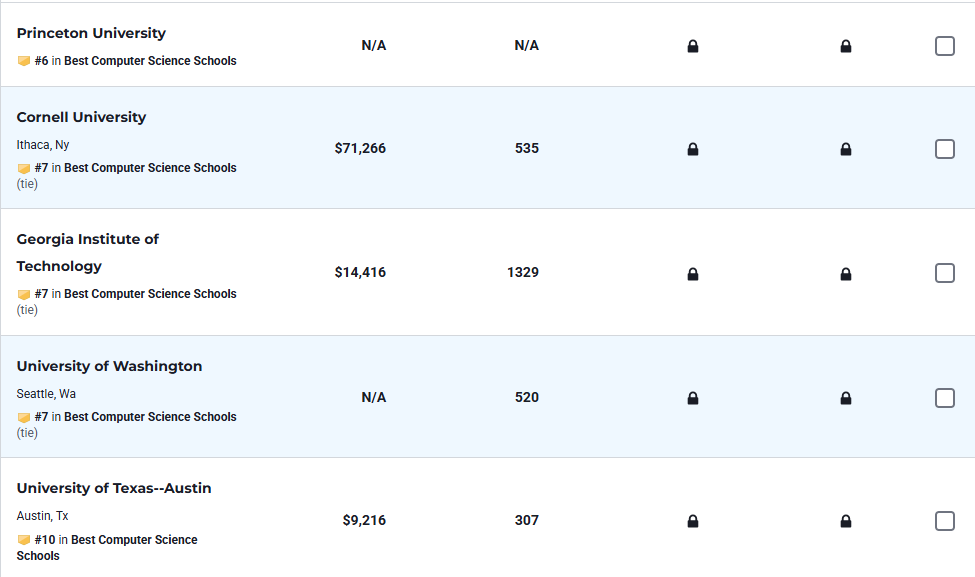Click first lock icon in Washington row

click(x=693, y=398)
